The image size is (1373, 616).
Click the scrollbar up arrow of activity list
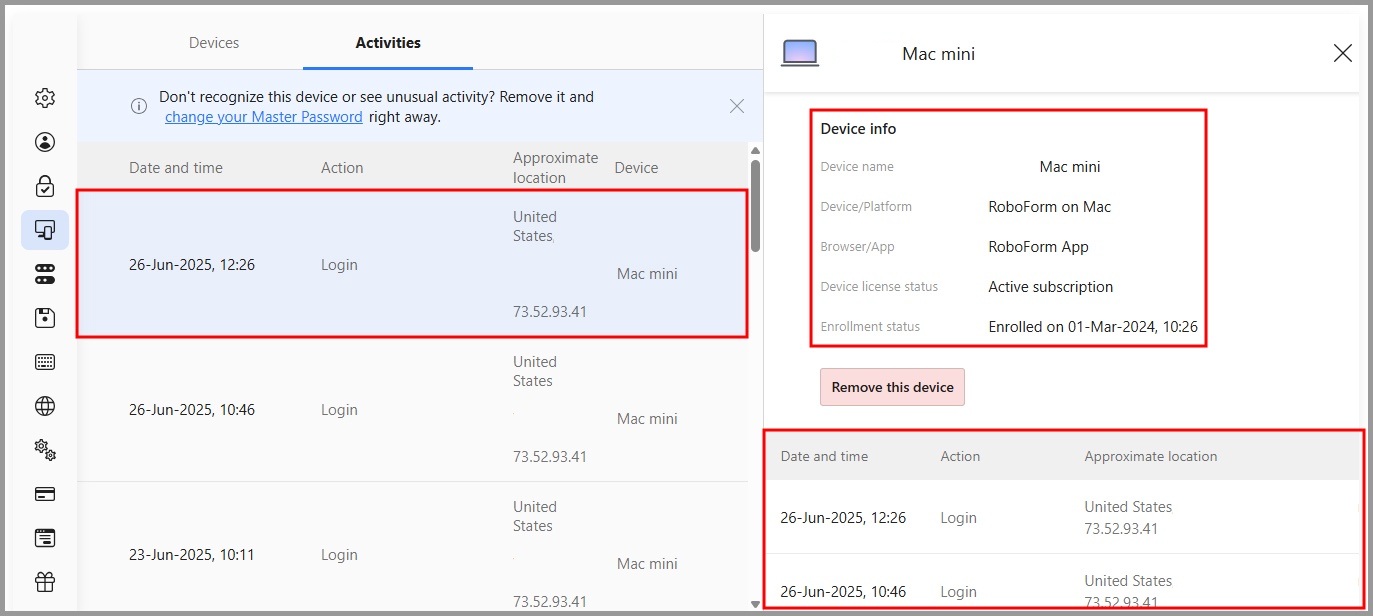755,151
